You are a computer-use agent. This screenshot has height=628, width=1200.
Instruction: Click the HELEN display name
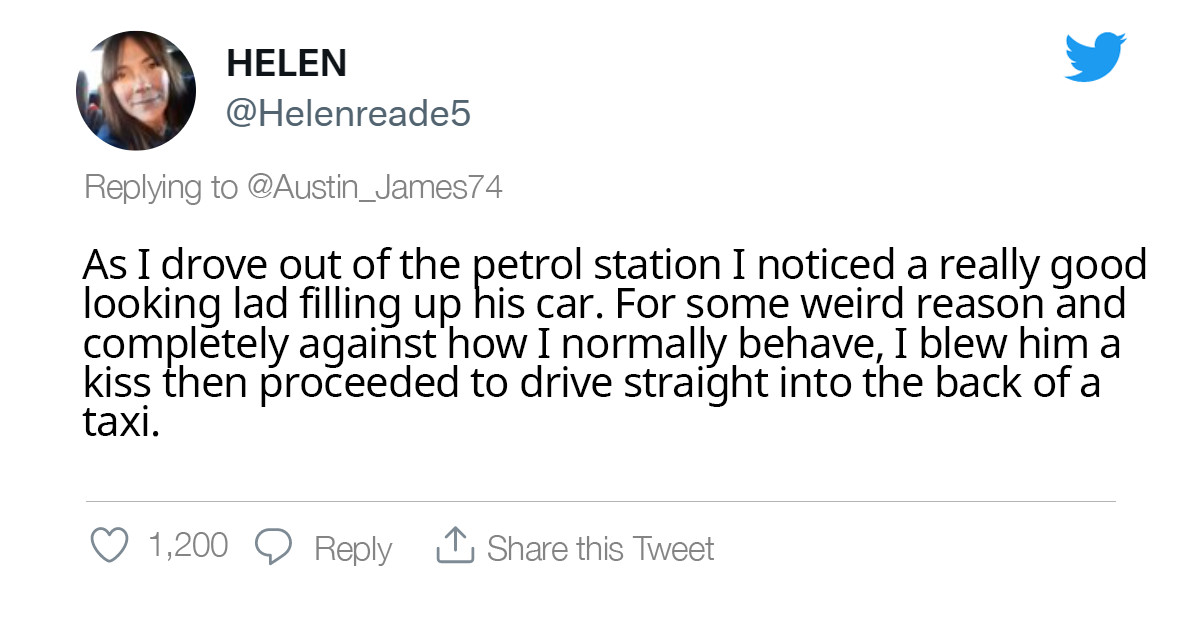[x=286, y=63]
